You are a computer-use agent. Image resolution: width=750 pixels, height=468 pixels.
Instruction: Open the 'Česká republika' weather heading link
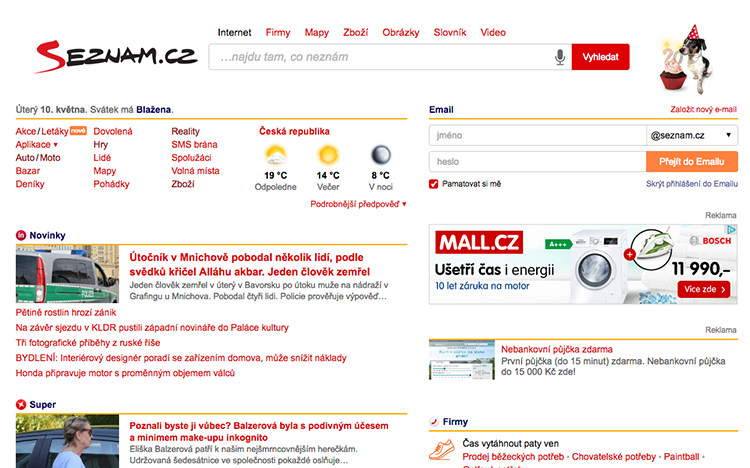[294, 131]
